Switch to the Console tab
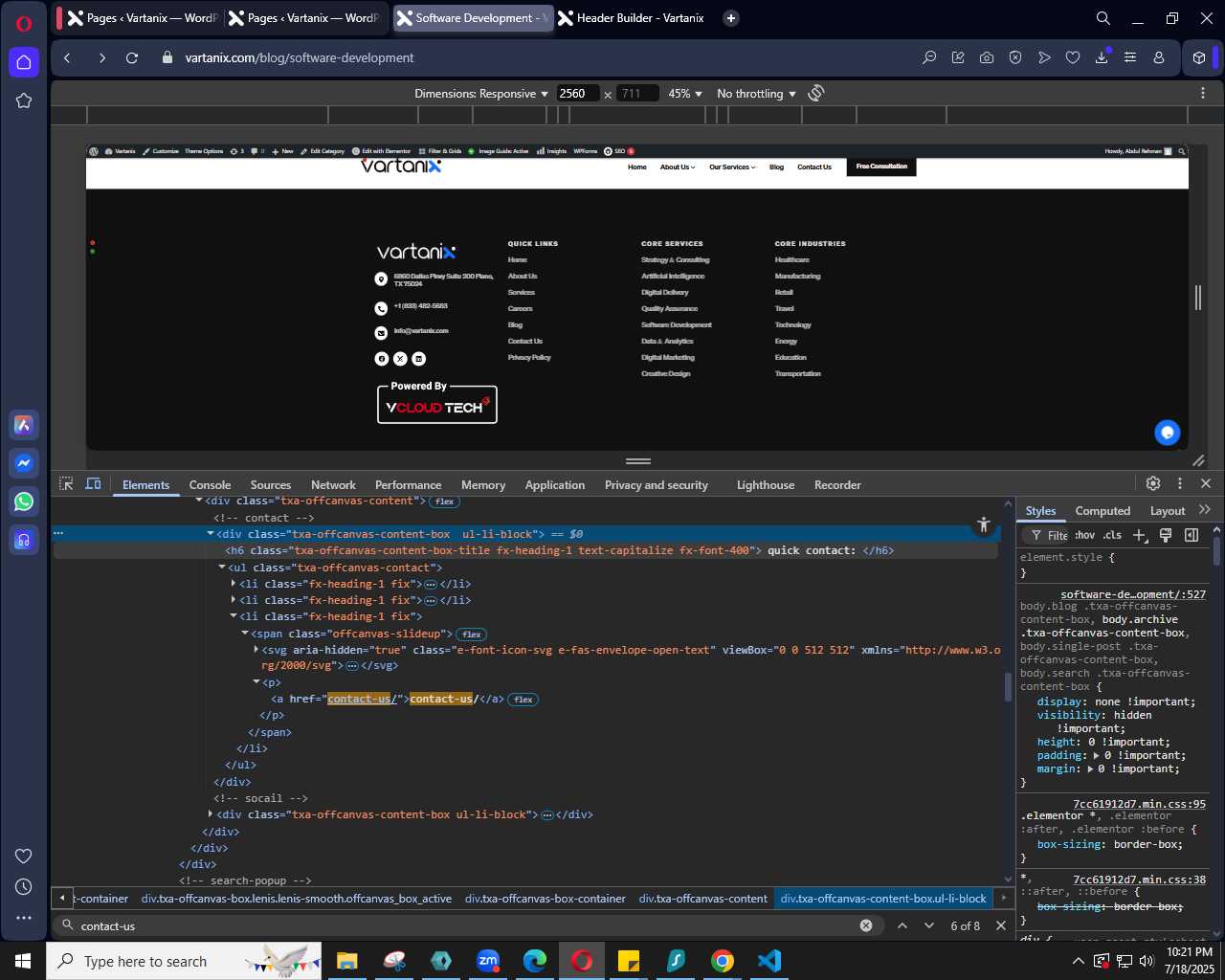The image size is (1225, 980). (210, 485)
